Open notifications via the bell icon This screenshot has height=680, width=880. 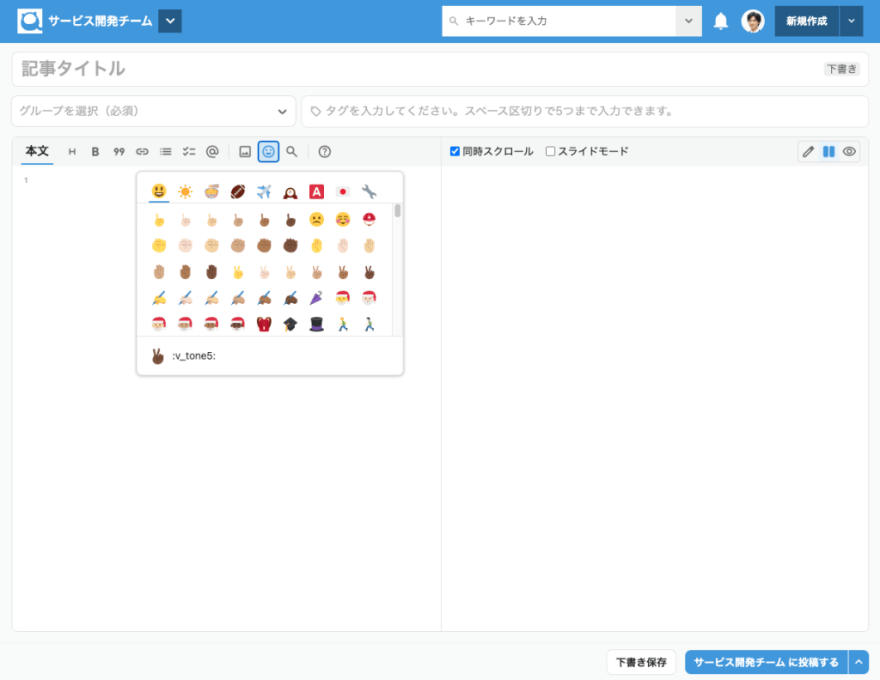click(721, 21)
